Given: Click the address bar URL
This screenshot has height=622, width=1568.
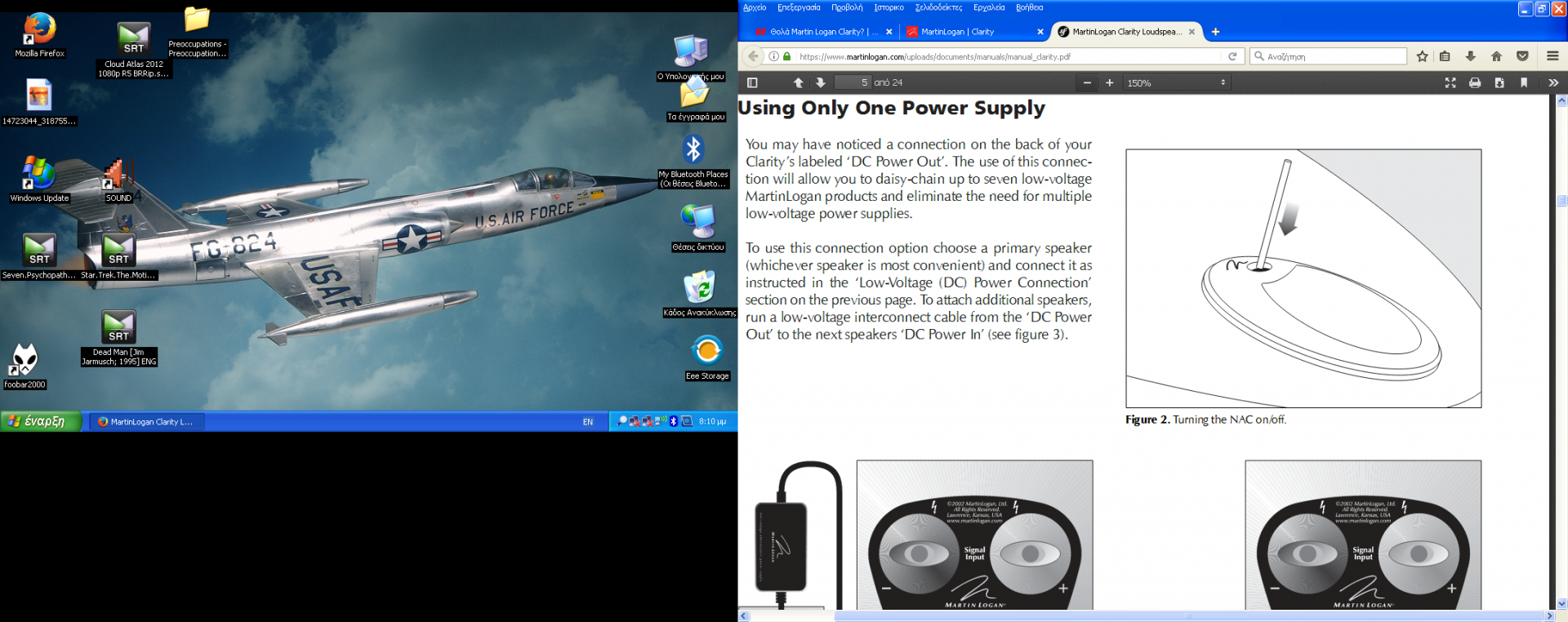Looking at the screenshot, I should tap(934, 56).
